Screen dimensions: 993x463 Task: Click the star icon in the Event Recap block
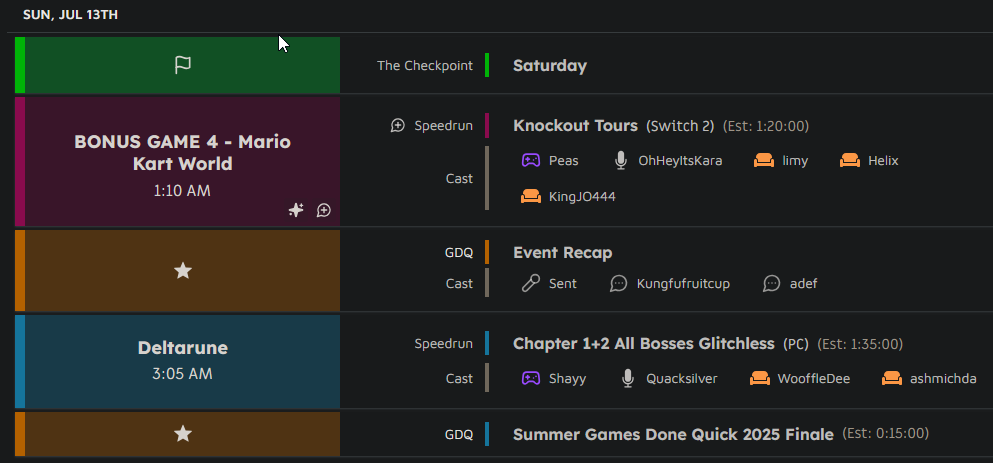point(183,271)
